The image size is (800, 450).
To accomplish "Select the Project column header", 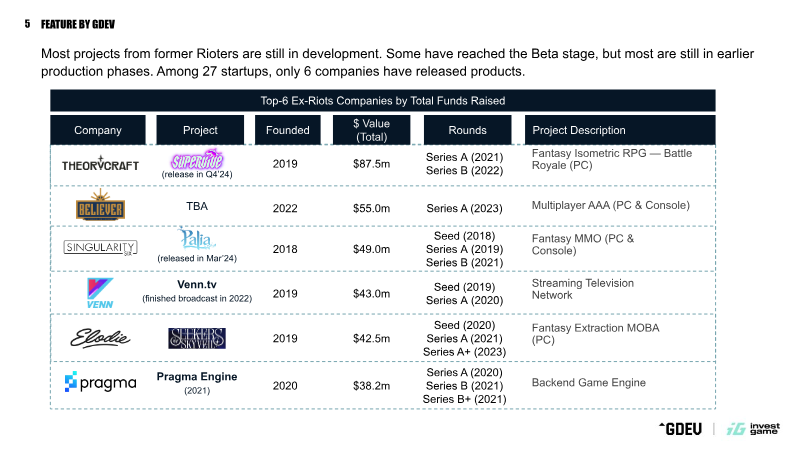I will click(x=200, y=130).
